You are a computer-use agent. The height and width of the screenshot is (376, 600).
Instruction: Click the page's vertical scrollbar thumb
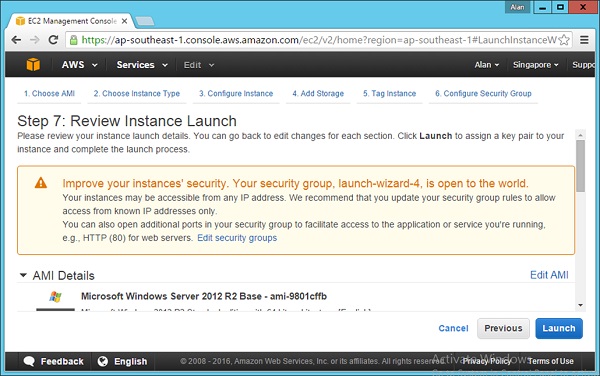[x=580, y=166]
